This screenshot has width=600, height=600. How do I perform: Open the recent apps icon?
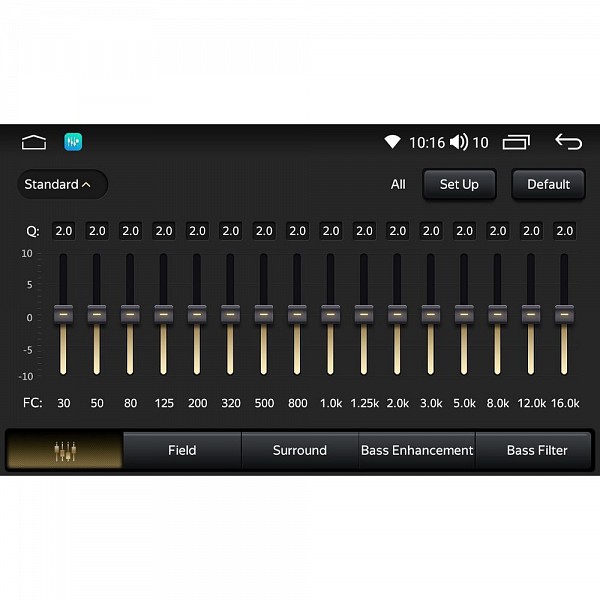(x=516, y=142)
